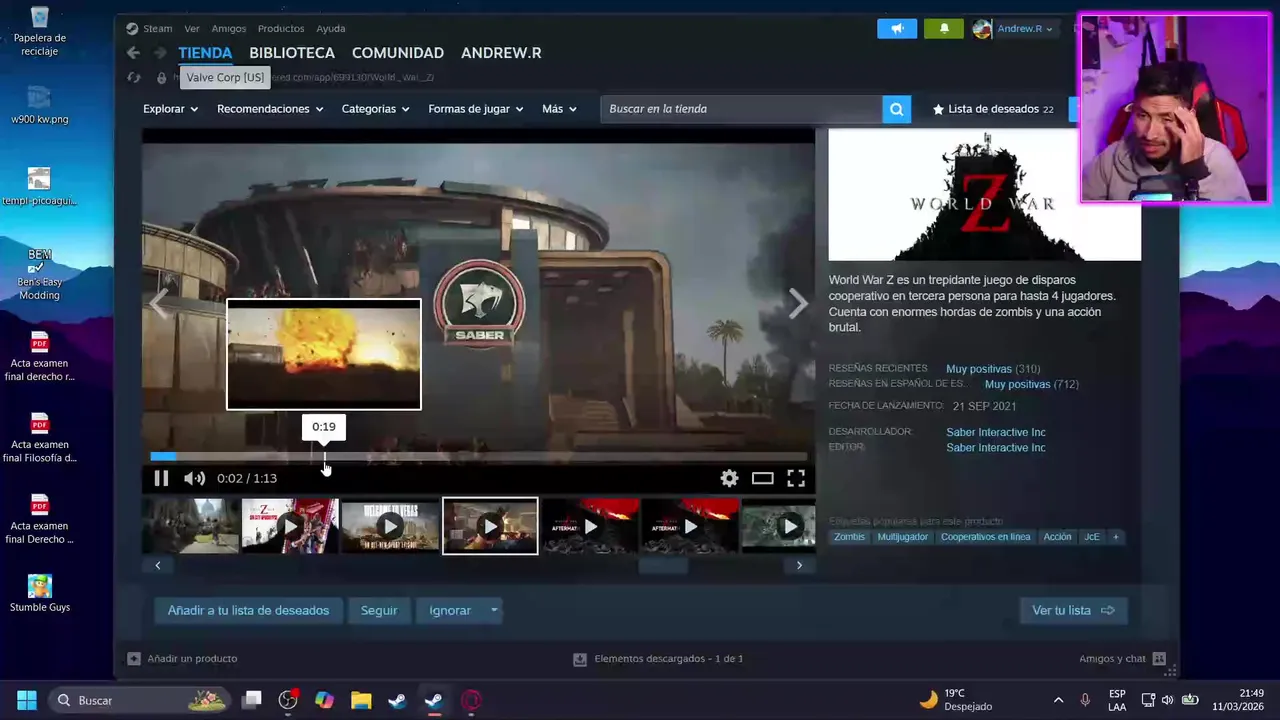Screen dimensions: 1280x720
Task: Select the Cooperativos en línea tag
Action: coord(985,537)
